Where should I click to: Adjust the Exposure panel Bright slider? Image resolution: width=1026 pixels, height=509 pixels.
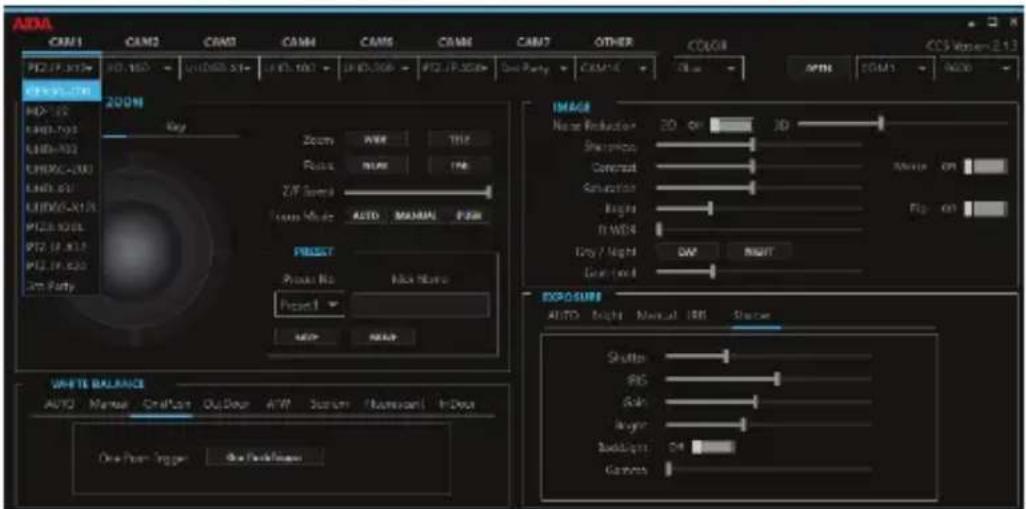click(x=768, y=425)
